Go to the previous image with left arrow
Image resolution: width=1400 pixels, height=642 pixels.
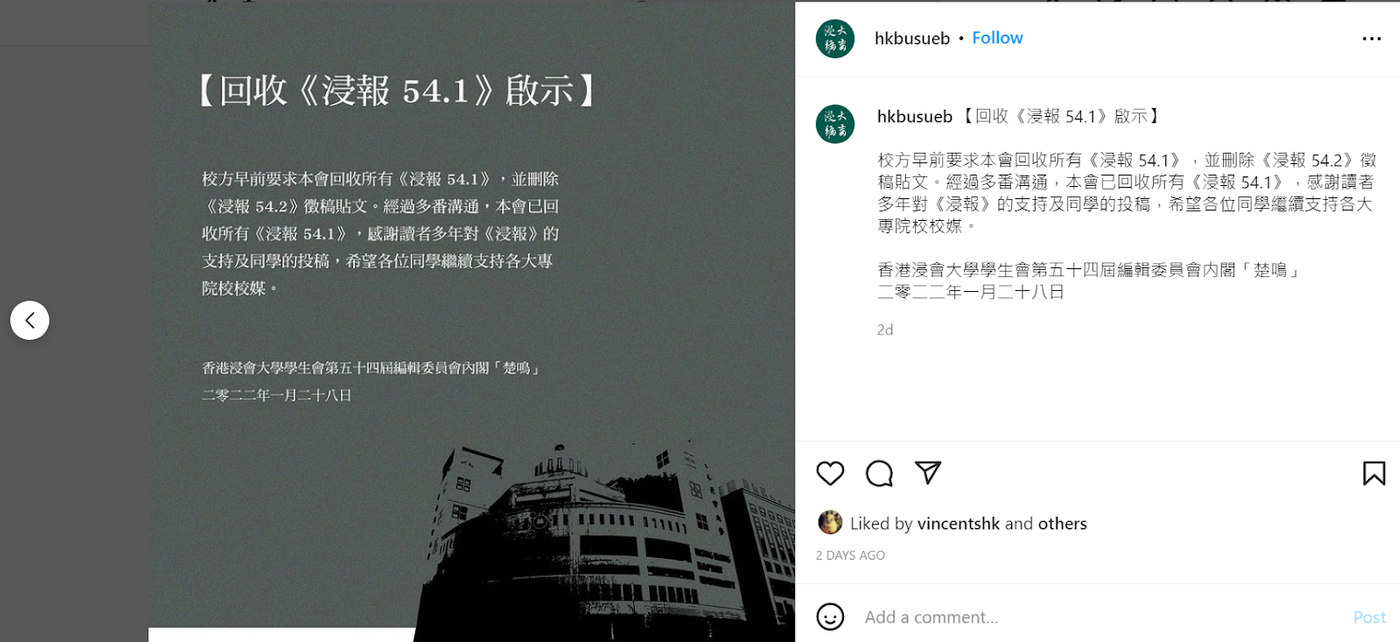click(30, 320)
